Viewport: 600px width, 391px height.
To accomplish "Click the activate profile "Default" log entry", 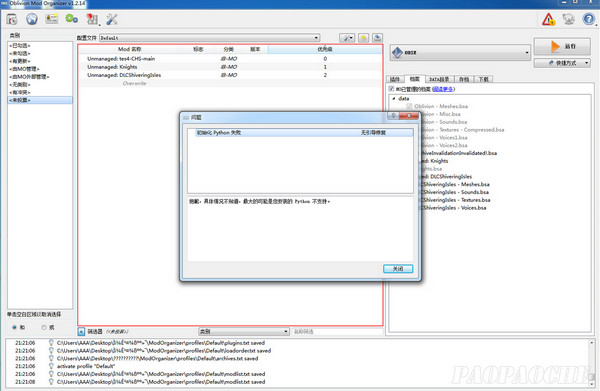I will [86, 366].
